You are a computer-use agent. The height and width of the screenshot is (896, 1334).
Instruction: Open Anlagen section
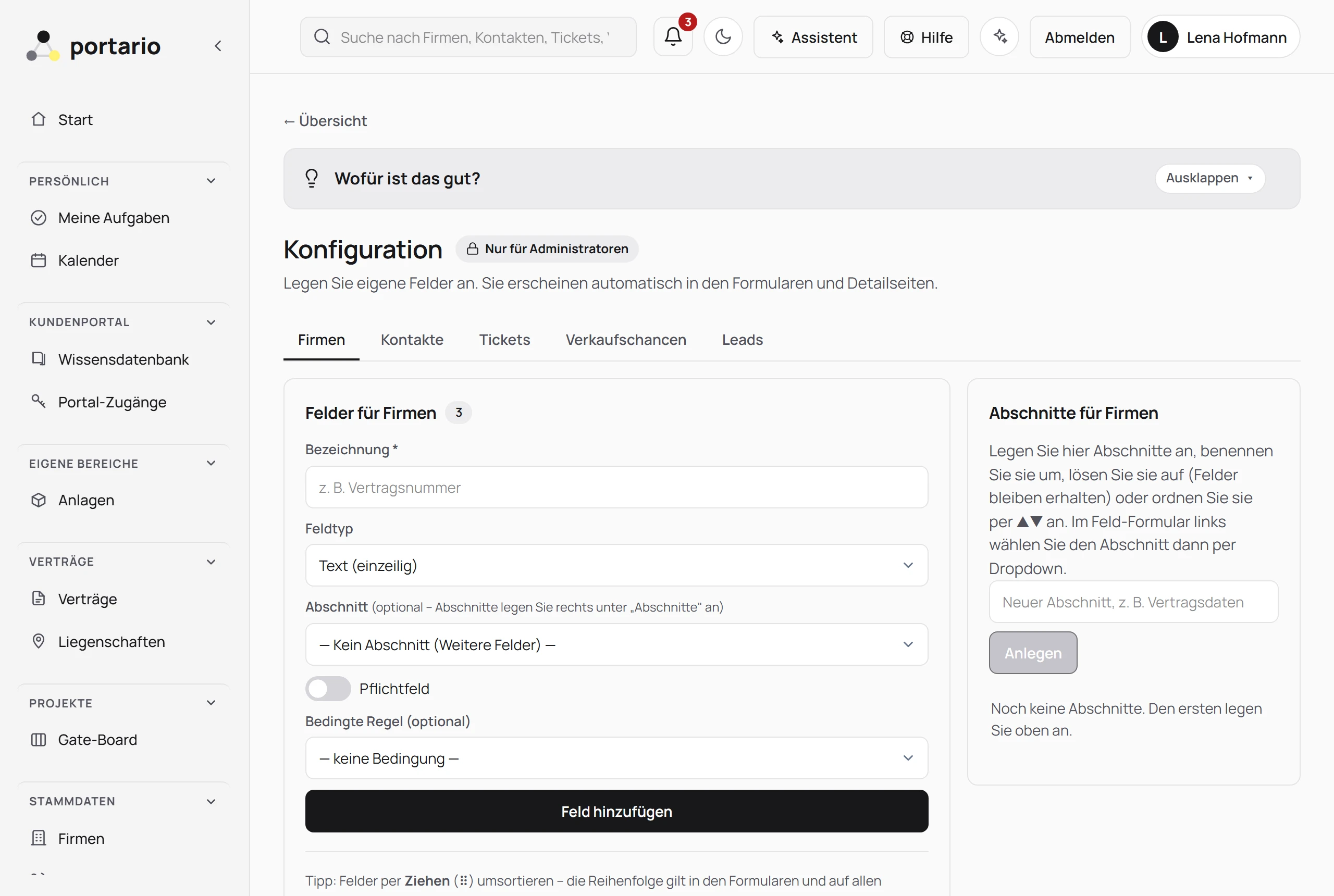pyautogui.click(x=123, y=500)
